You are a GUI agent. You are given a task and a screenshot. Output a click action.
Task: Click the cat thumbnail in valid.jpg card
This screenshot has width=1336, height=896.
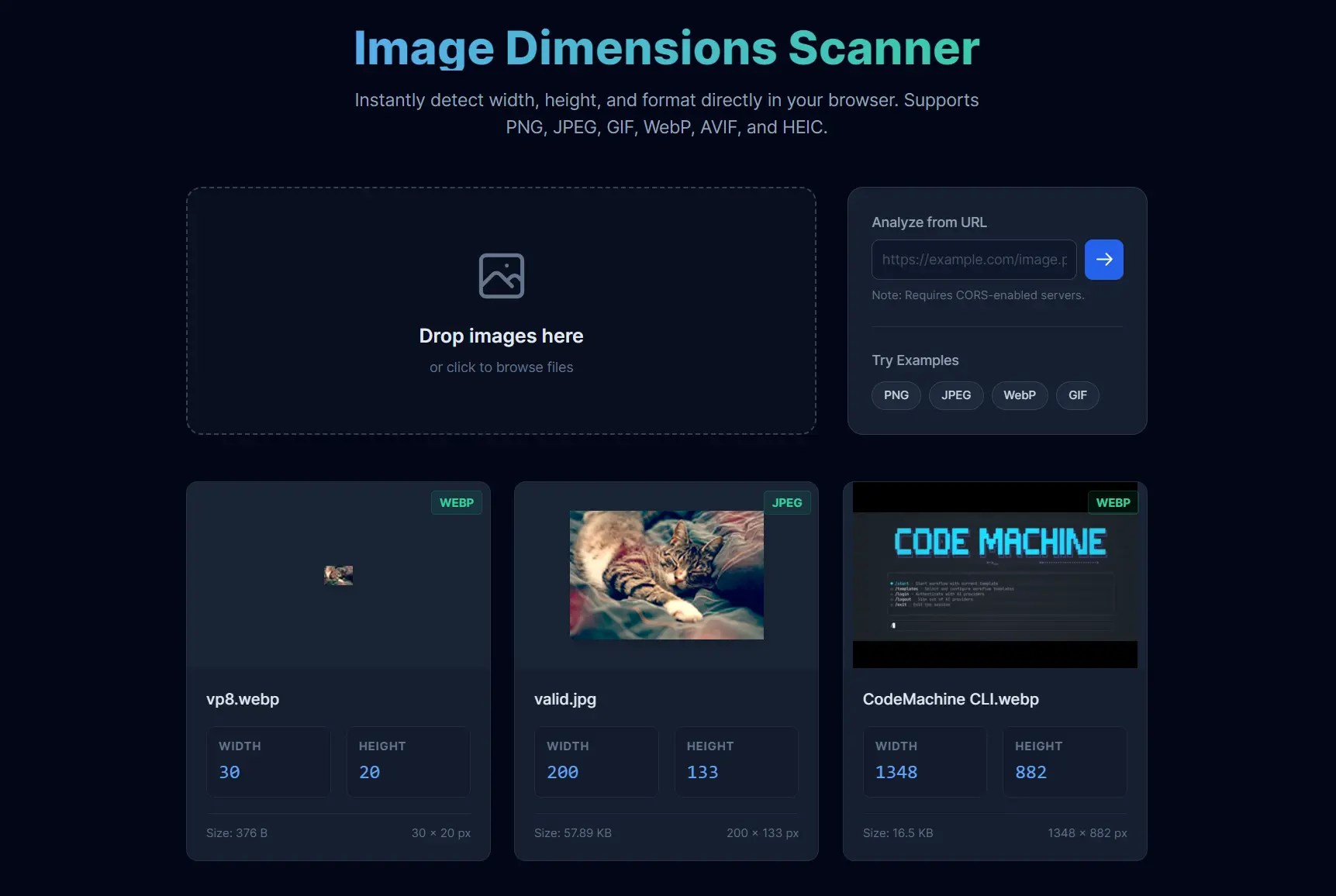click(665, 575)
